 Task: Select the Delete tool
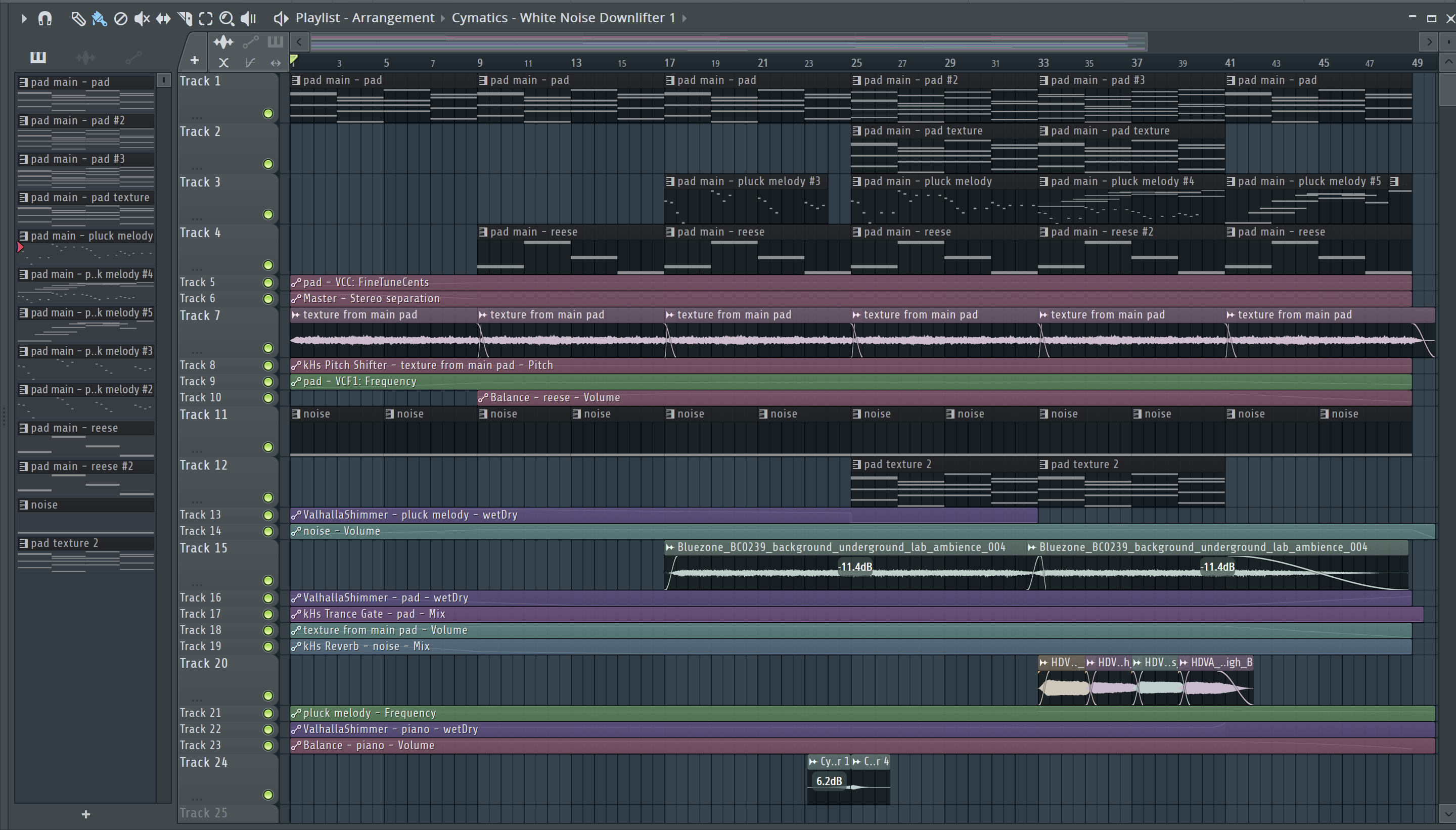tap(120, 18)
